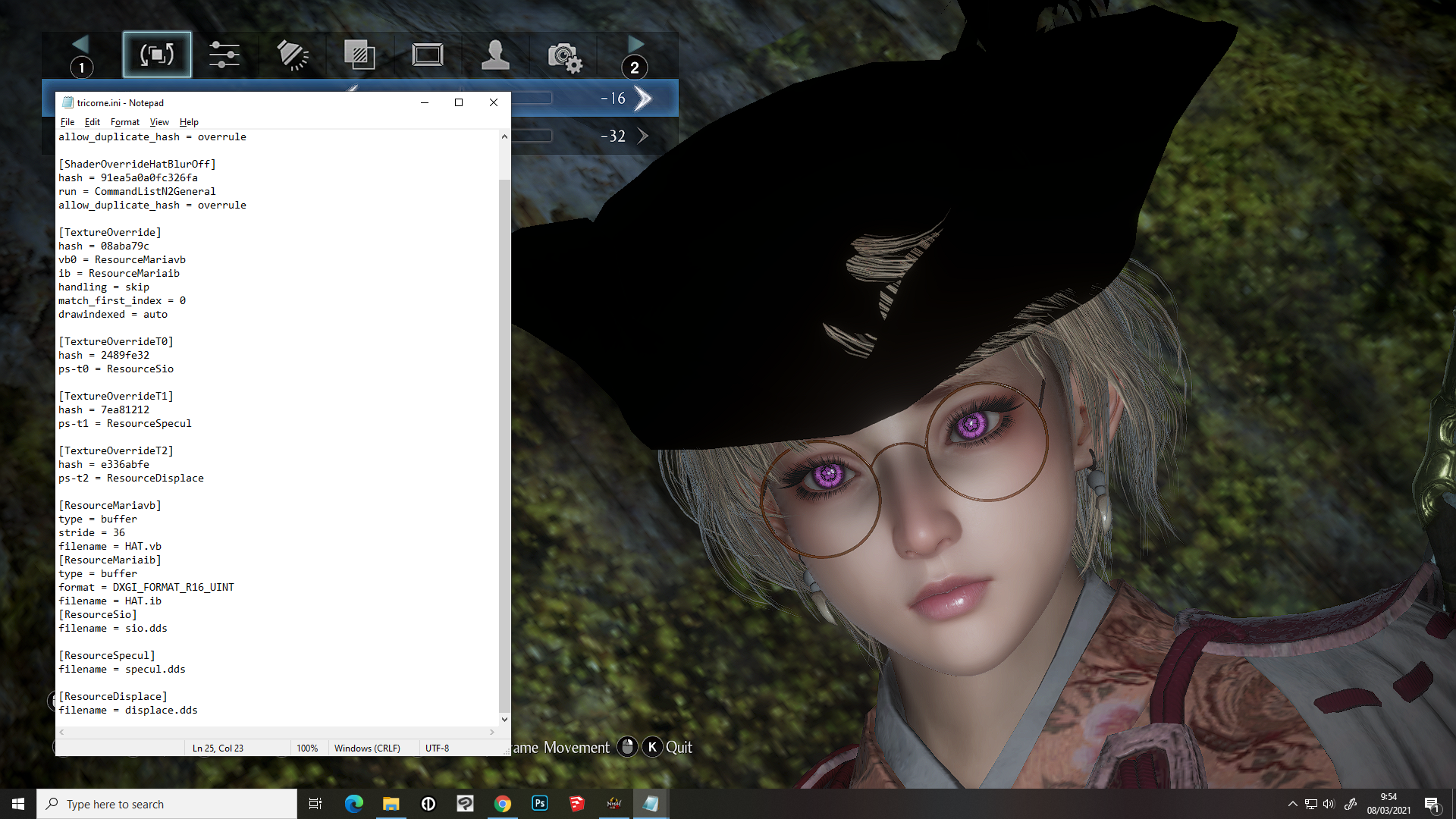1456x819 pixels.
Task: Go to next photo mode tab arrow
Action: [635, 44]
